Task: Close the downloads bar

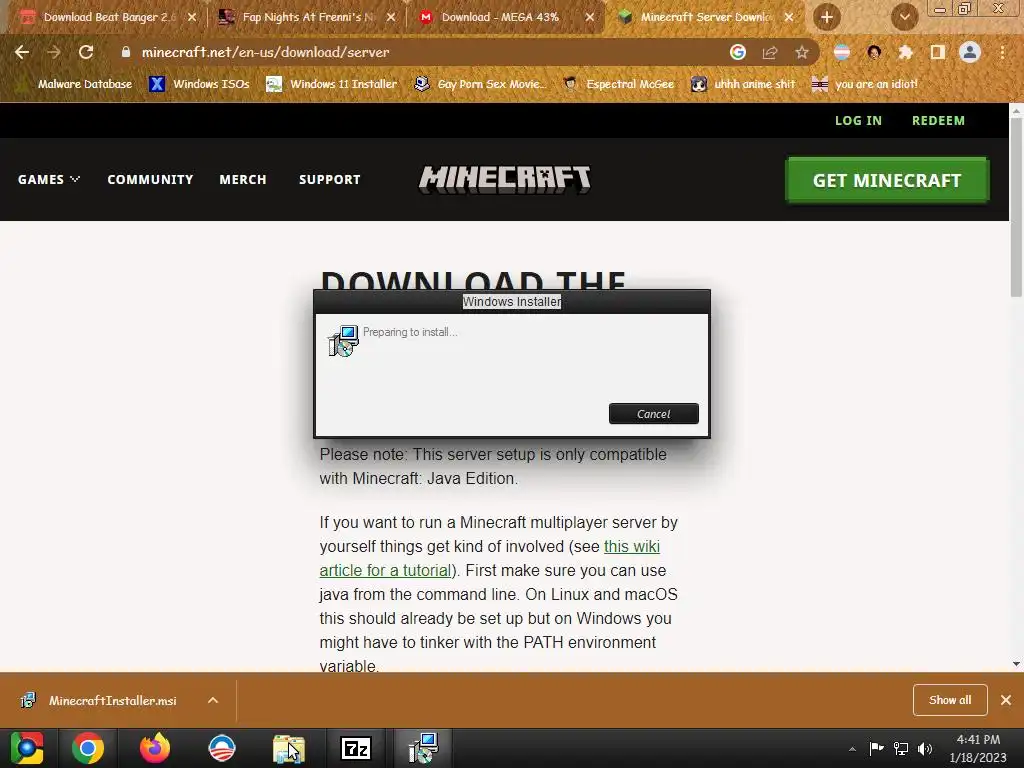Action: click(x=1006, y=700)
